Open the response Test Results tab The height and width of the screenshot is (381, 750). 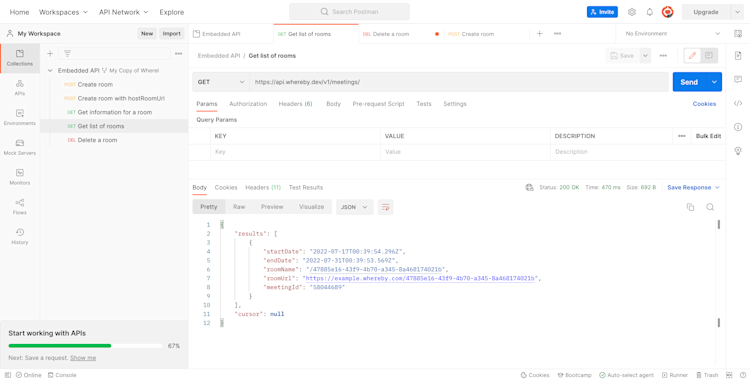[x=306, y=187]
